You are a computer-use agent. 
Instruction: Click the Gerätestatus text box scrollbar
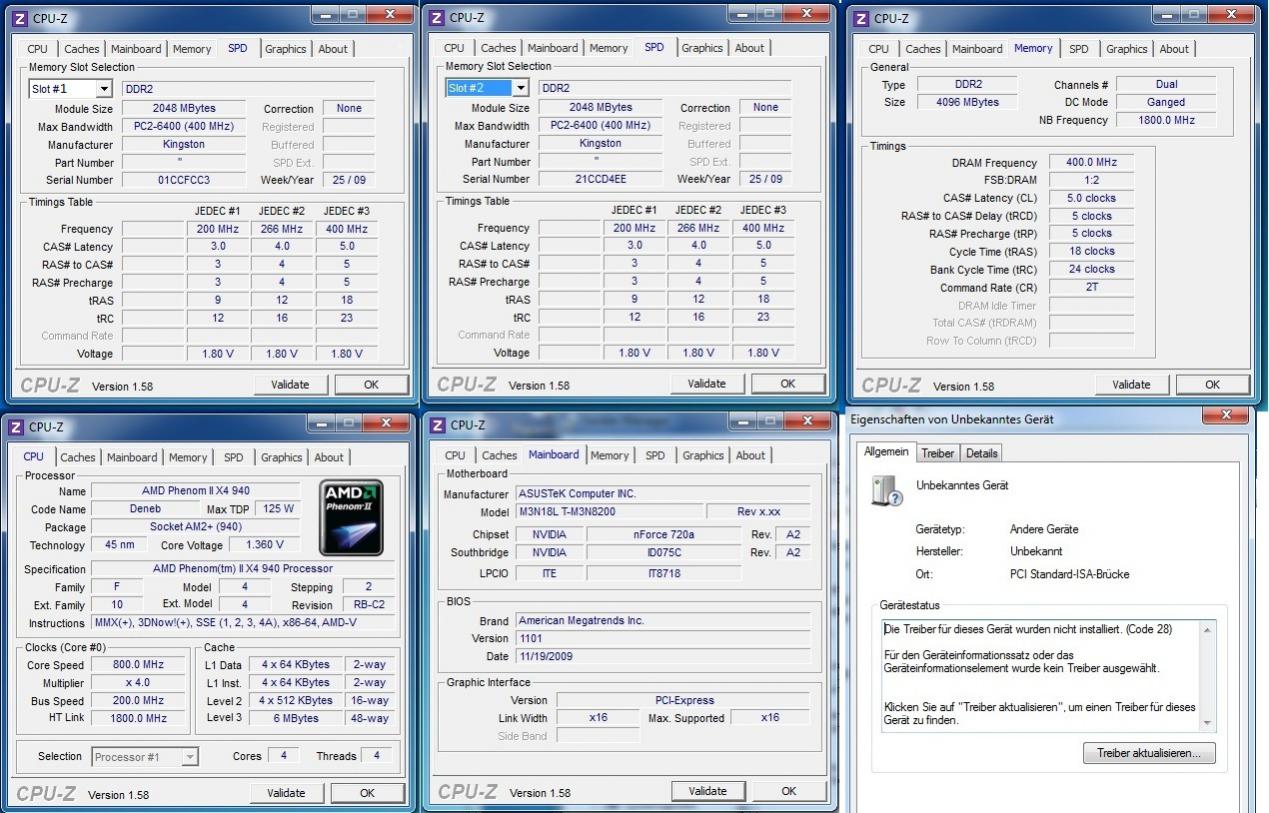click(1207, 676)
